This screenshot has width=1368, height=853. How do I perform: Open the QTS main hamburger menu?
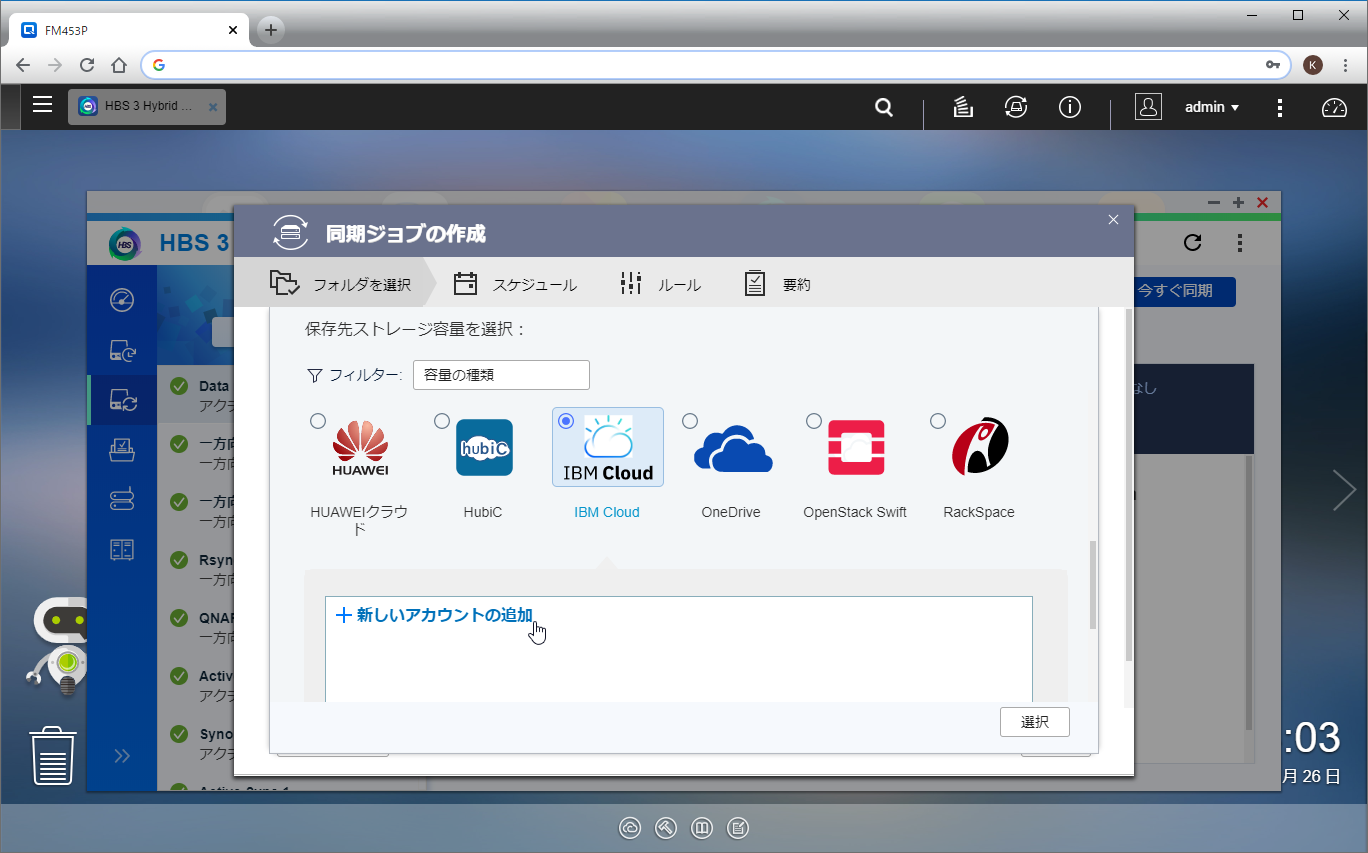click(42, 105)
